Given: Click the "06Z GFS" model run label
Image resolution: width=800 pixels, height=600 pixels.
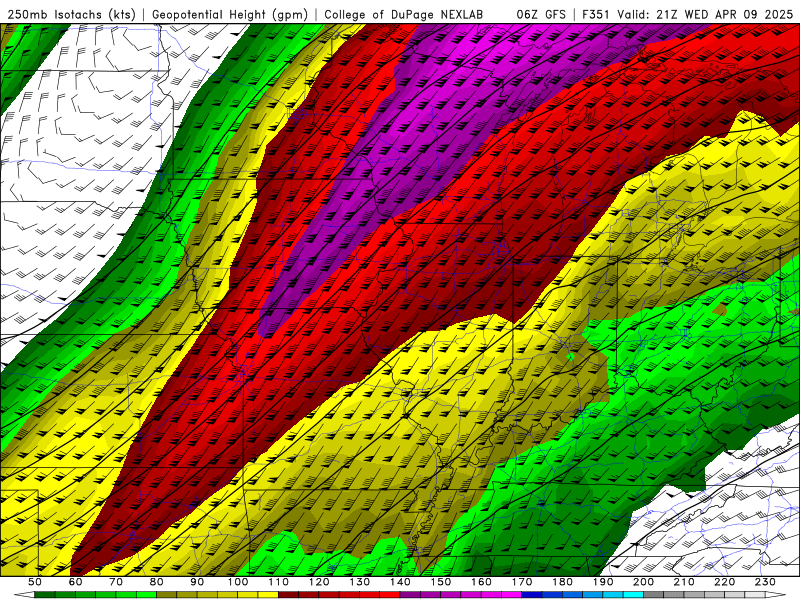Looking at the screenshot, I should (541, 14).
